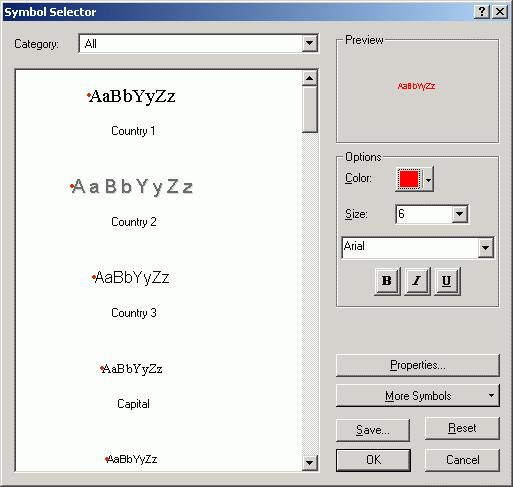
Task: Toggle the Underline formatting button
Action: click(x=447, y=281)
